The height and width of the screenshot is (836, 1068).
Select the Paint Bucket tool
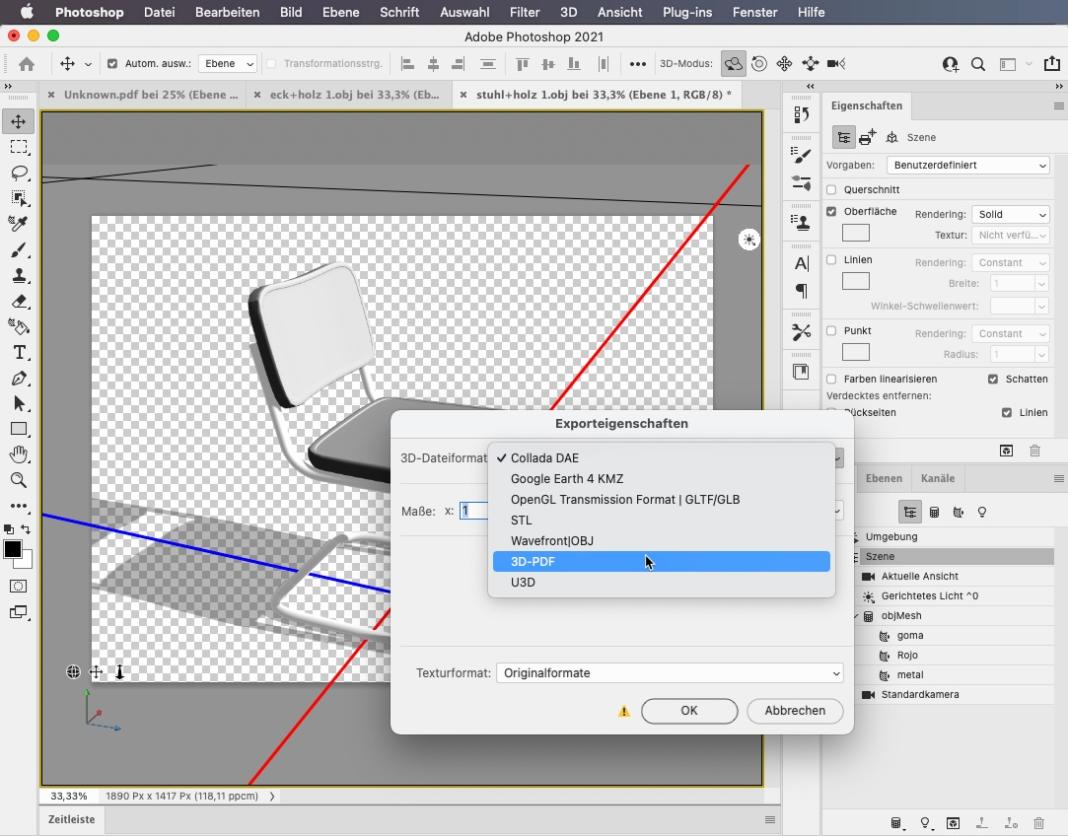click(18, 327)
